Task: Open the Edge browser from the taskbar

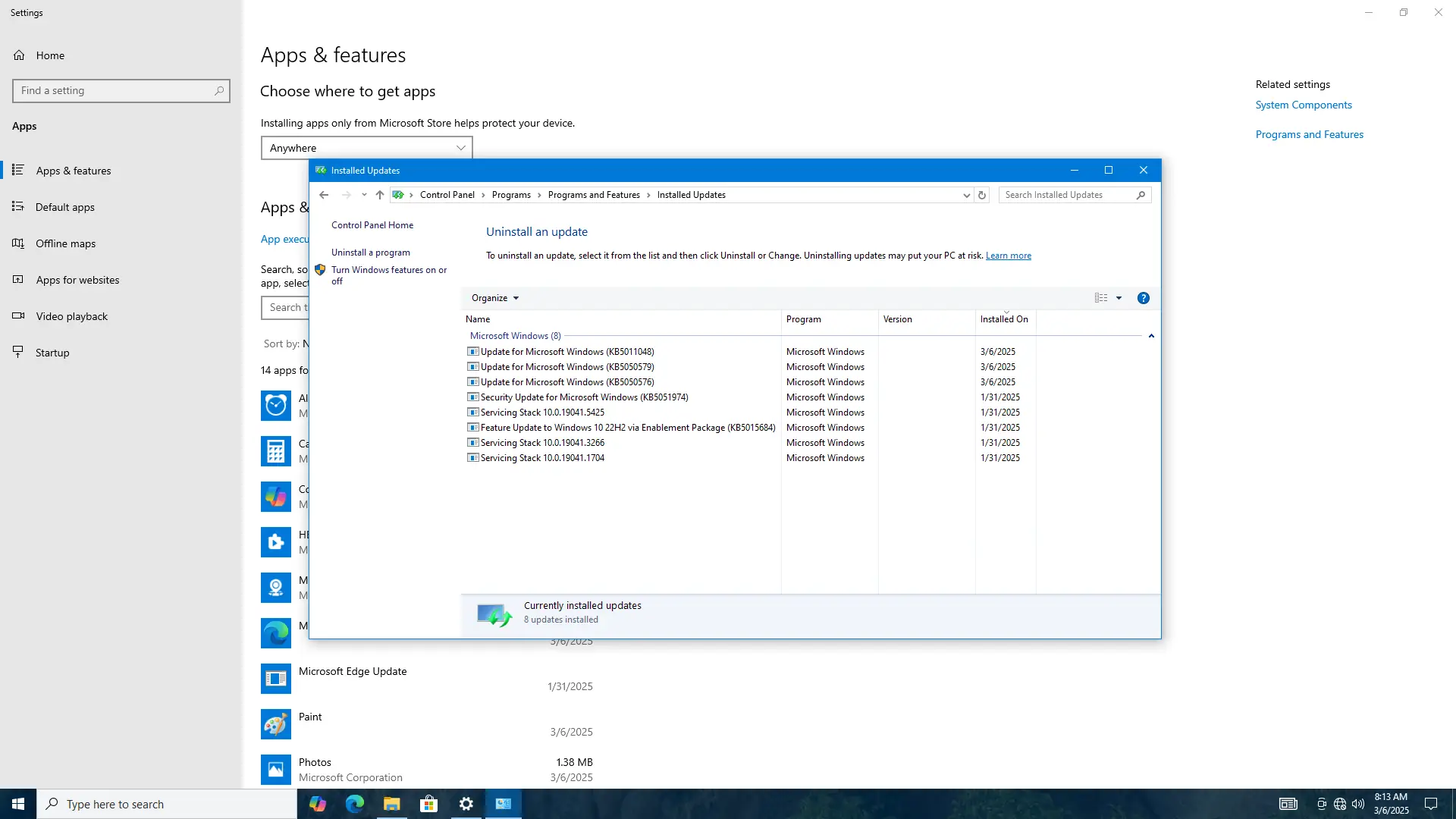Action: pyautogui.click(x=355, y=804)
